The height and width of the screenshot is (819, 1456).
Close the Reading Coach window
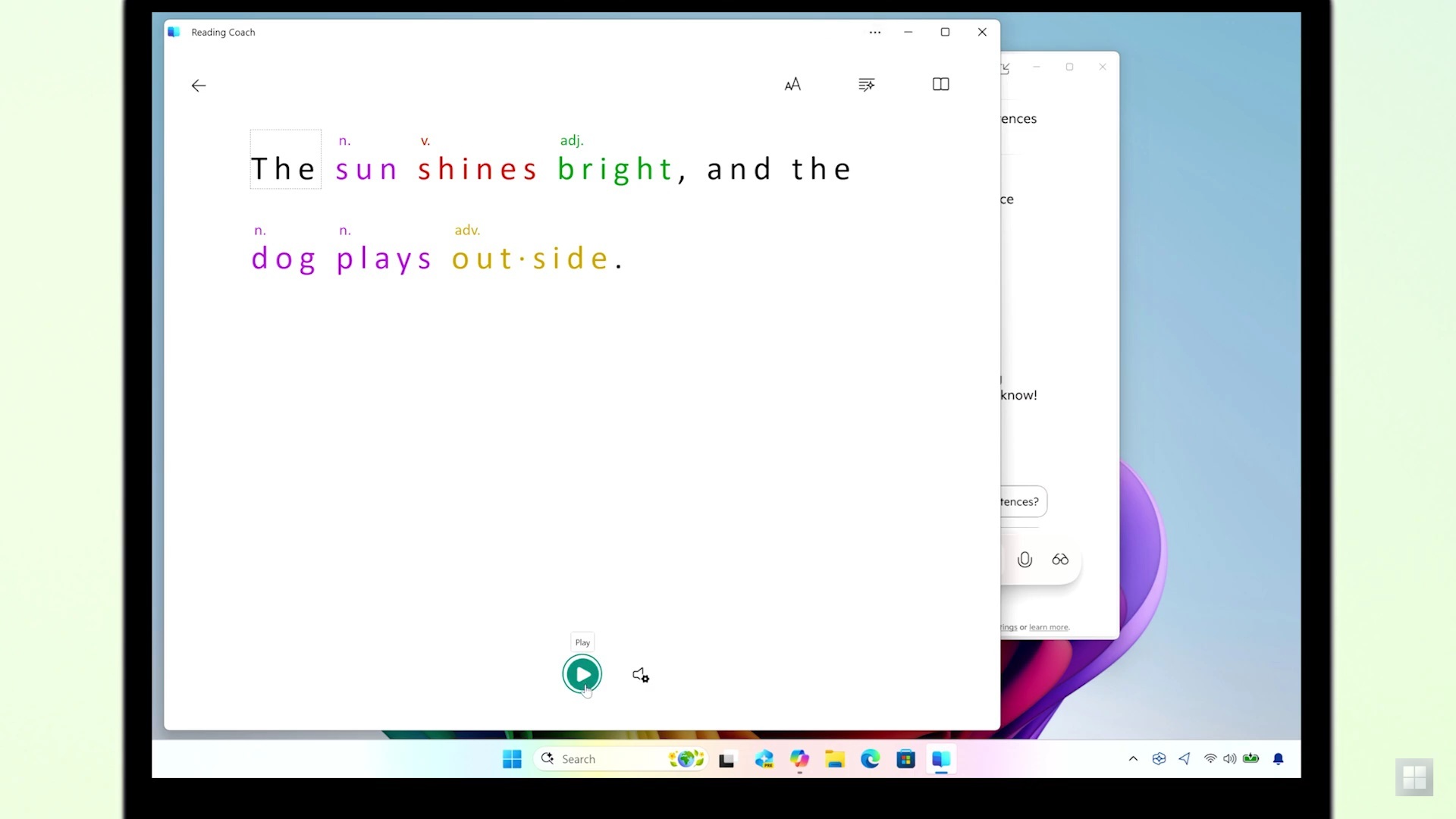[982, 32]
